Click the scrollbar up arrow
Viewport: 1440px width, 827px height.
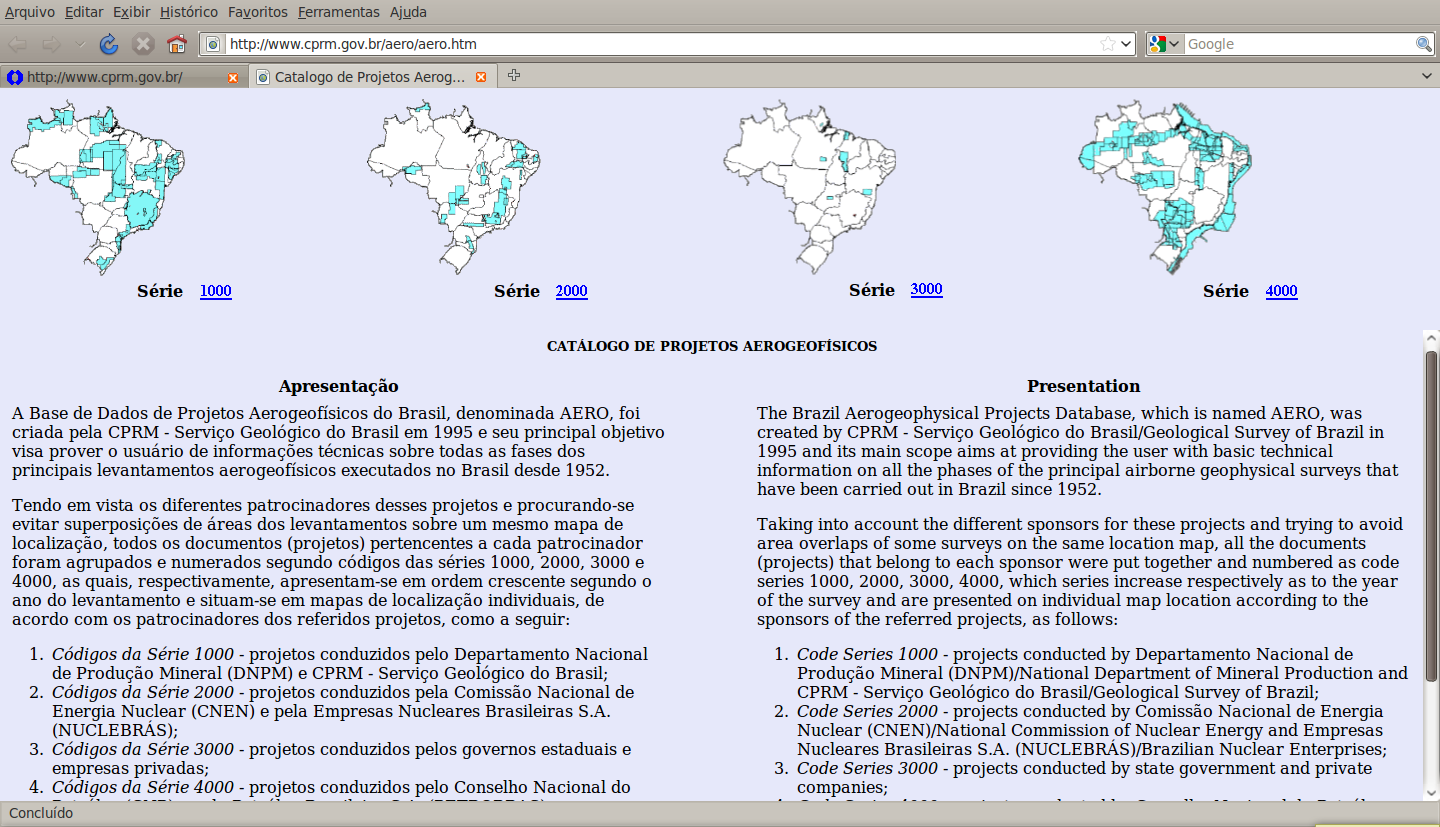tap(1432, 340)
